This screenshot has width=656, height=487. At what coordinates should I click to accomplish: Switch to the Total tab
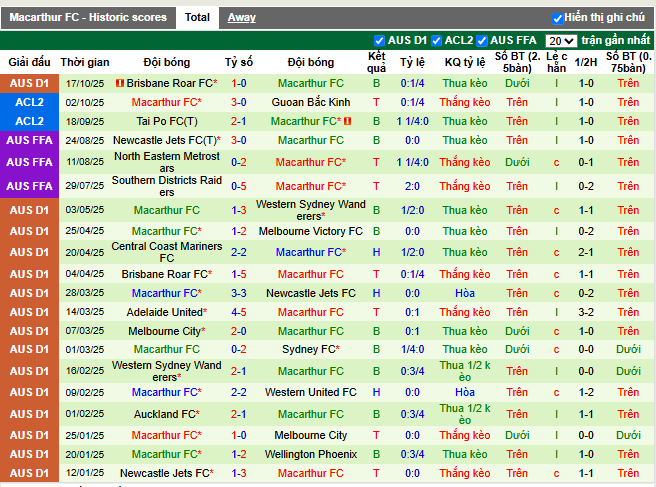[x=197, y=17]
